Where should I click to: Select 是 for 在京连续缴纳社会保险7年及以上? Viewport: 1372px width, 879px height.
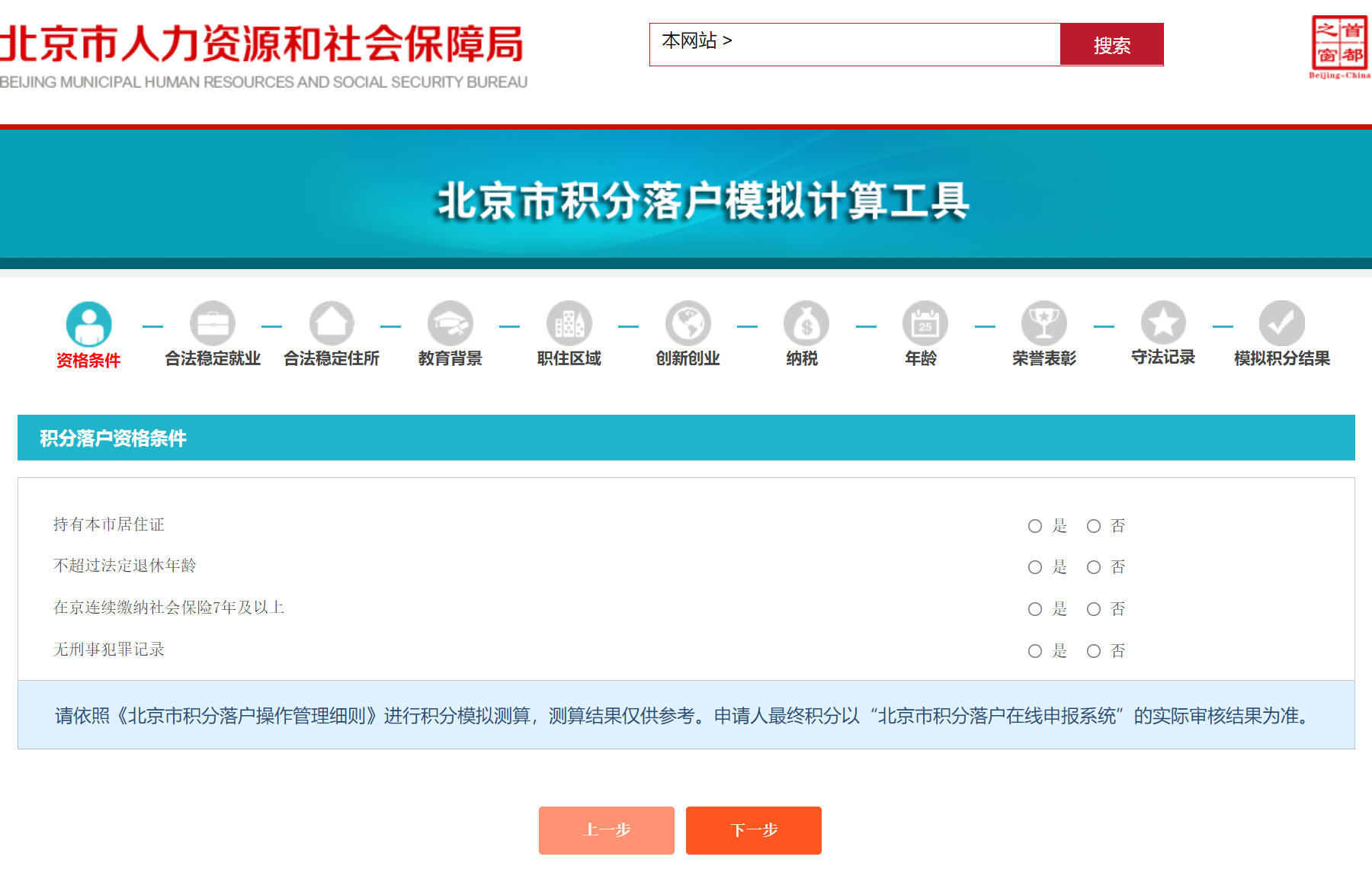tap(1035, 609)
